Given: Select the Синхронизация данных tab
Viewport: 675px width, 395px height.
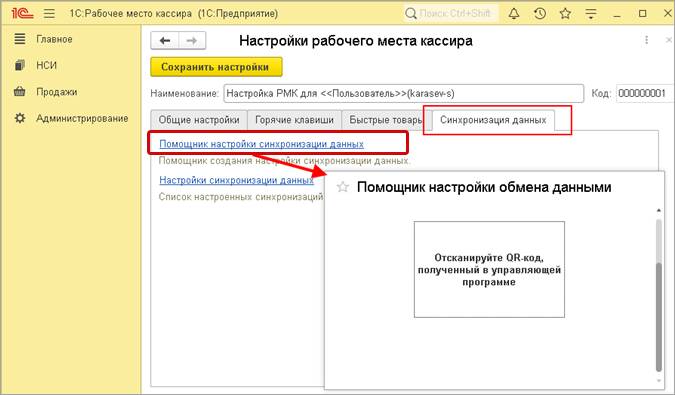Looking at the screenshot, I should point(493,120).
